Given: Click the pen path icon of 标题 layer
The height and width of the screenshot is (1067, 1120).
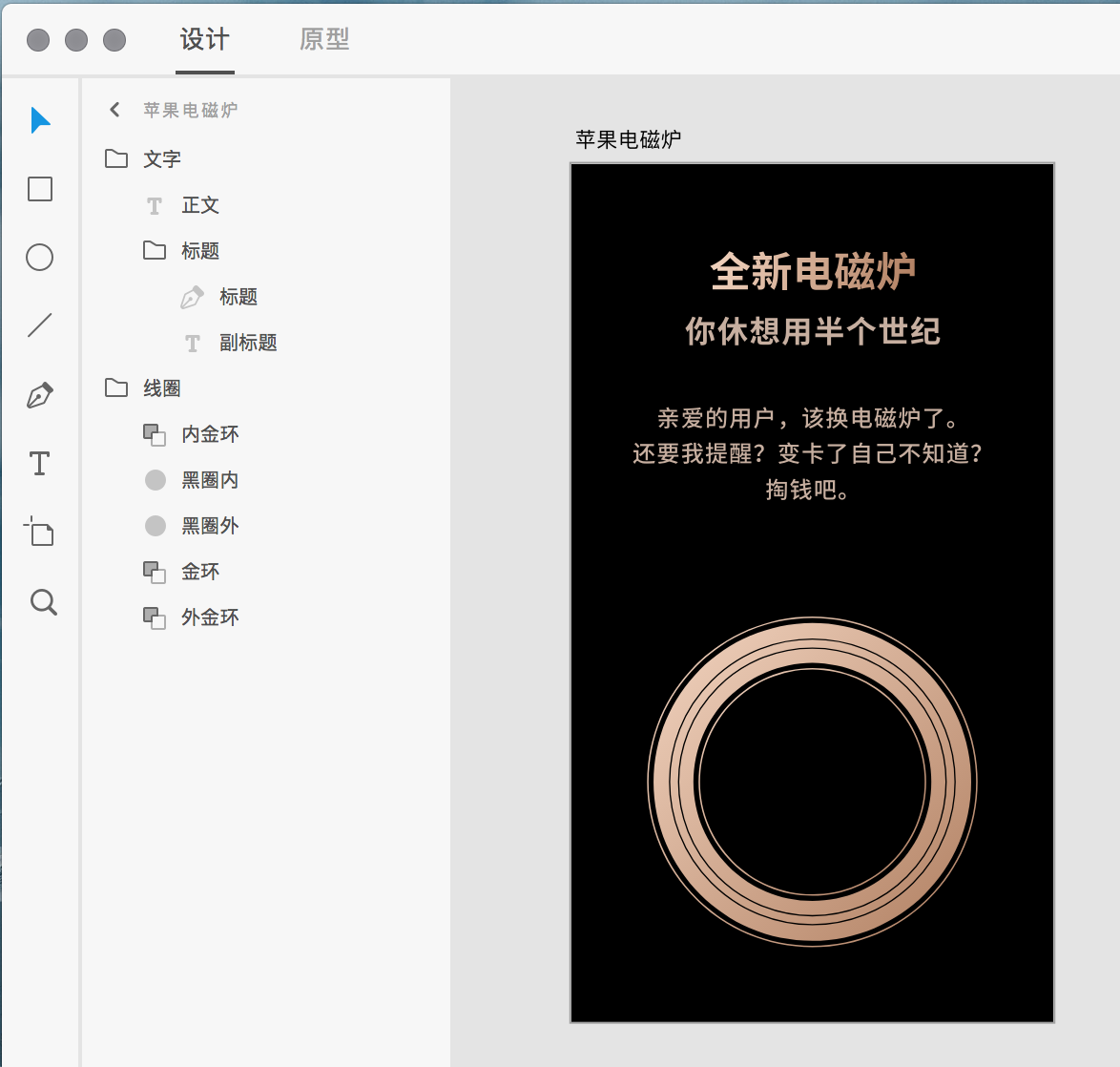Looking at the screenshot, I should click(192, 297).
